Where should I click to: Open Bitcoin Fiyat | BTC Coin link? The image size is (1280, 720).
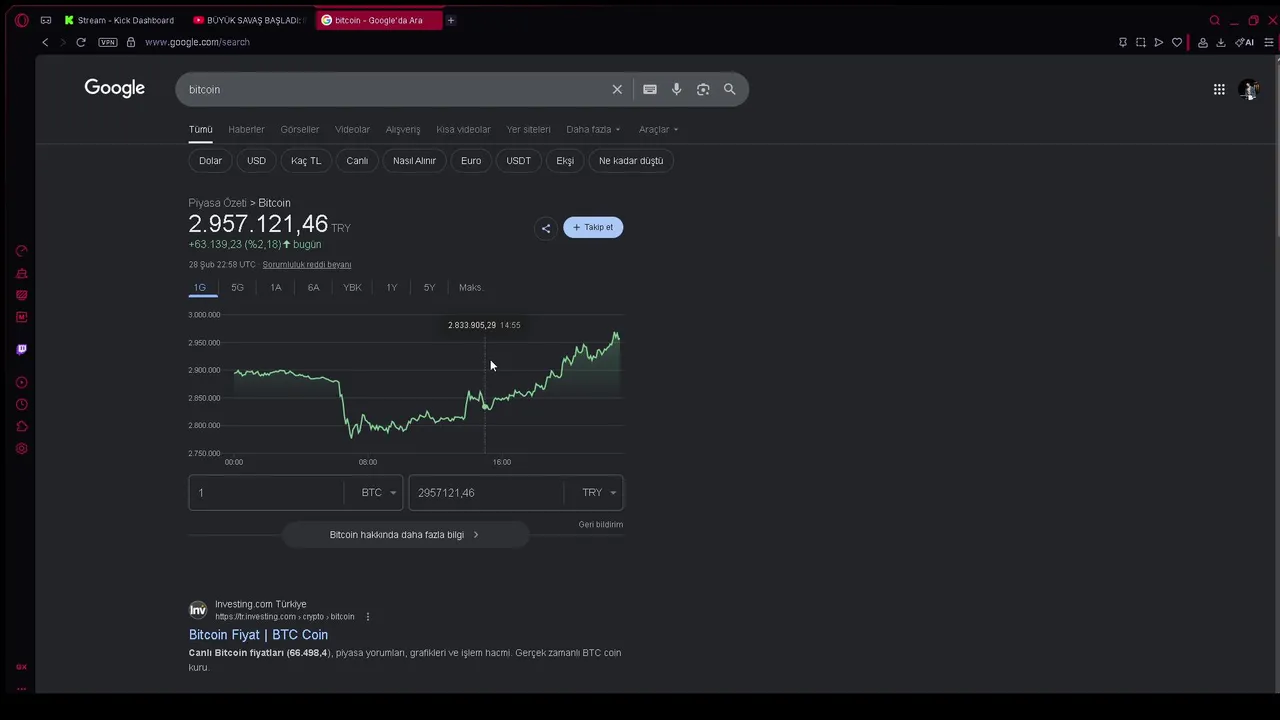258,635
